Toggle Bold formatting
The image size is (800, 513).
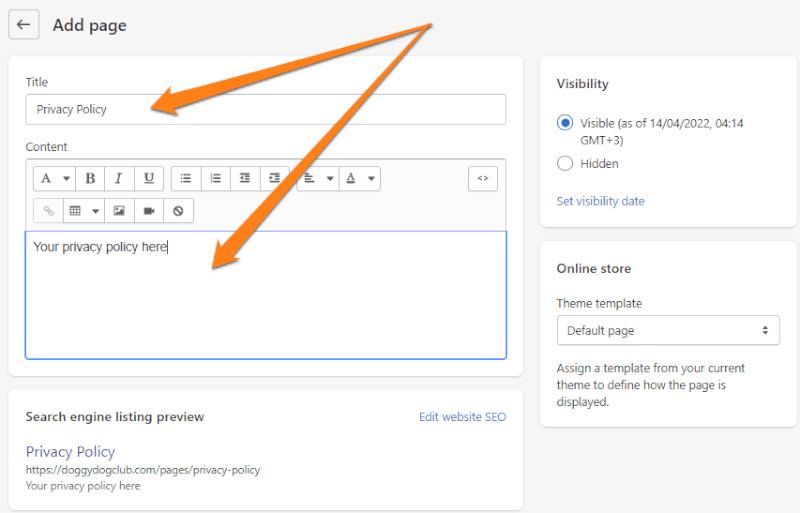pyautogui.click(x=90, y=179)
